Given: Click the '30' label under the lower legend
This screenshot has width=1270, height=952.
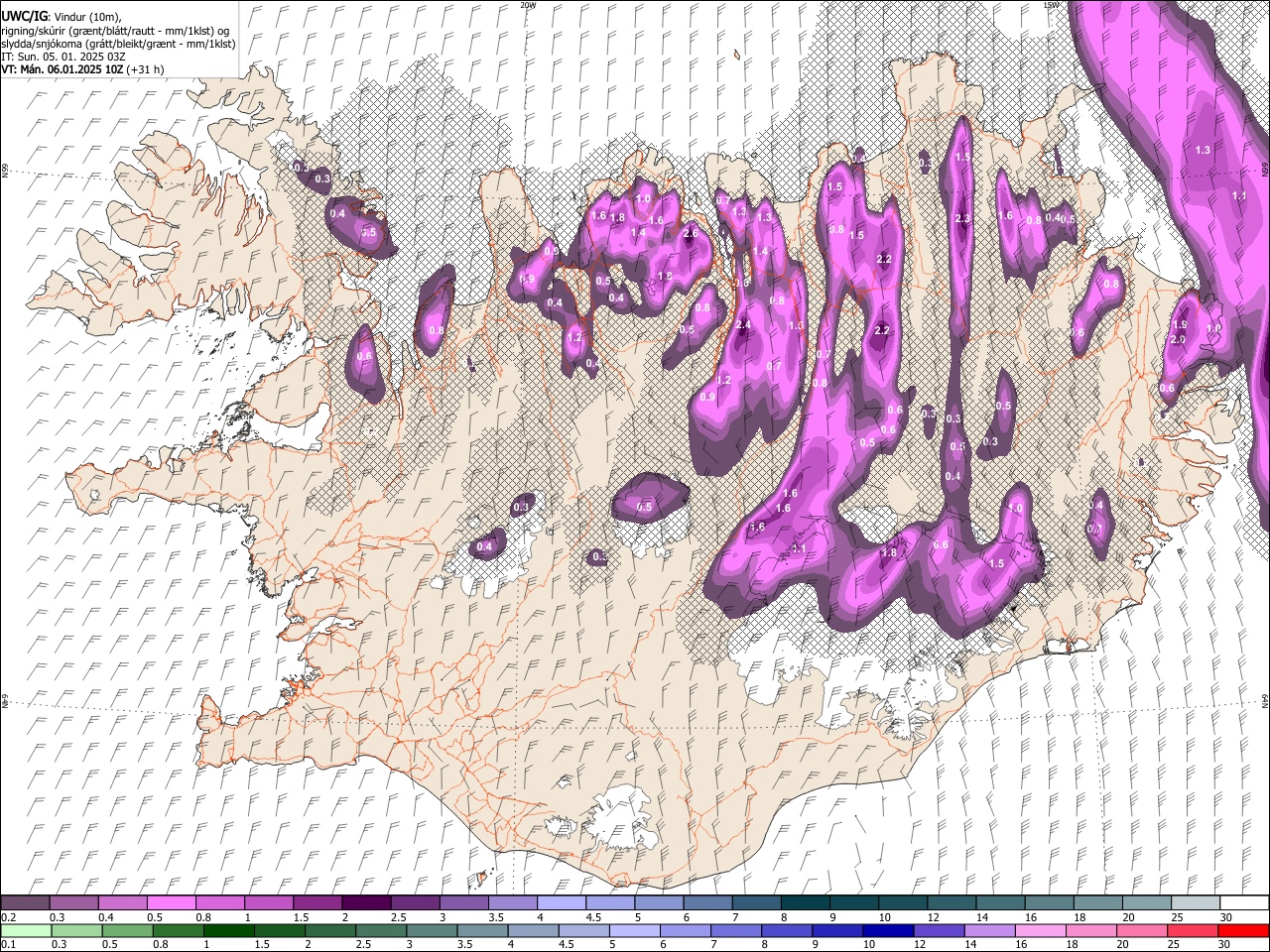Looking at the screenshot, I should (1226, 945).
